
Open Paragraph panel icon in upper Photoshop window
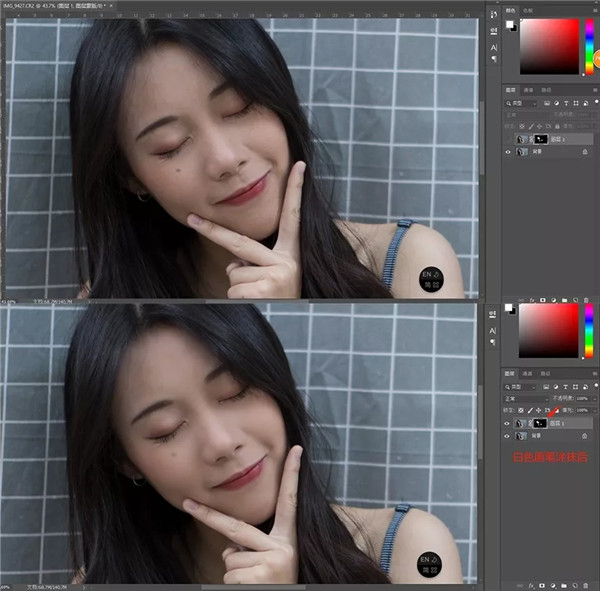click(494, 59)
